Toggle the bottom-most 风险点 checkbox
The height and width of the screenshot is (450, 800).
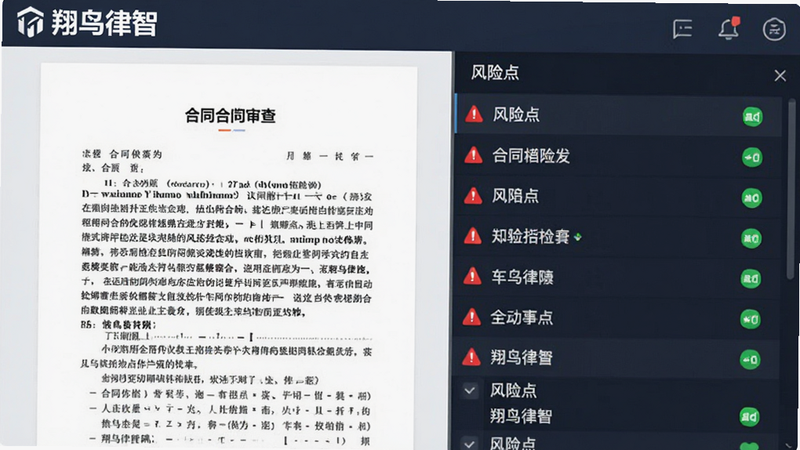[470, 443]
